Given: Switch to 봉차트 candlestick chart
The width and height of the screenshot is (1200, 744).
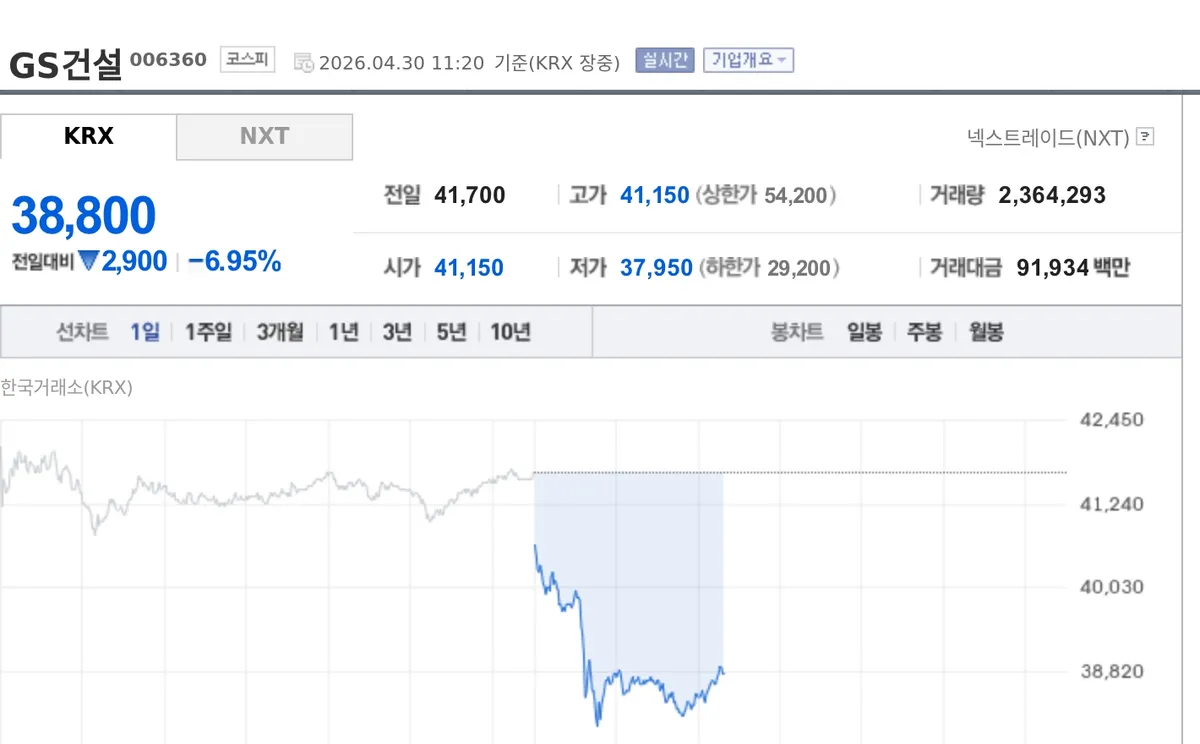Looking at the screenshot, I should (x=797, y=331).
